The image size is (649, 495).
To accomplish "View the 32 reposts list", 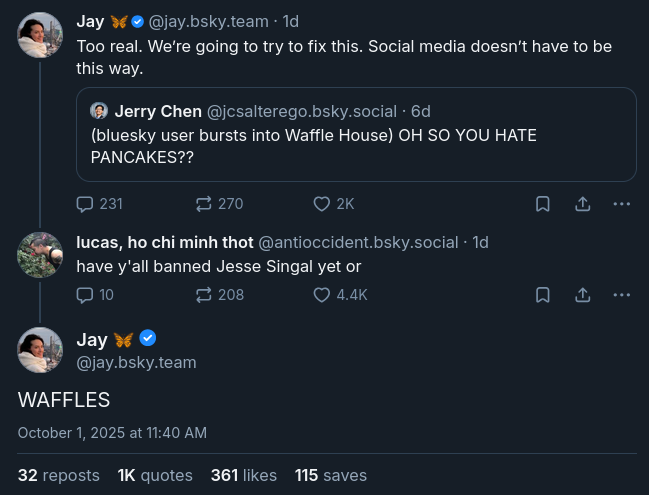I will (58, 475).
